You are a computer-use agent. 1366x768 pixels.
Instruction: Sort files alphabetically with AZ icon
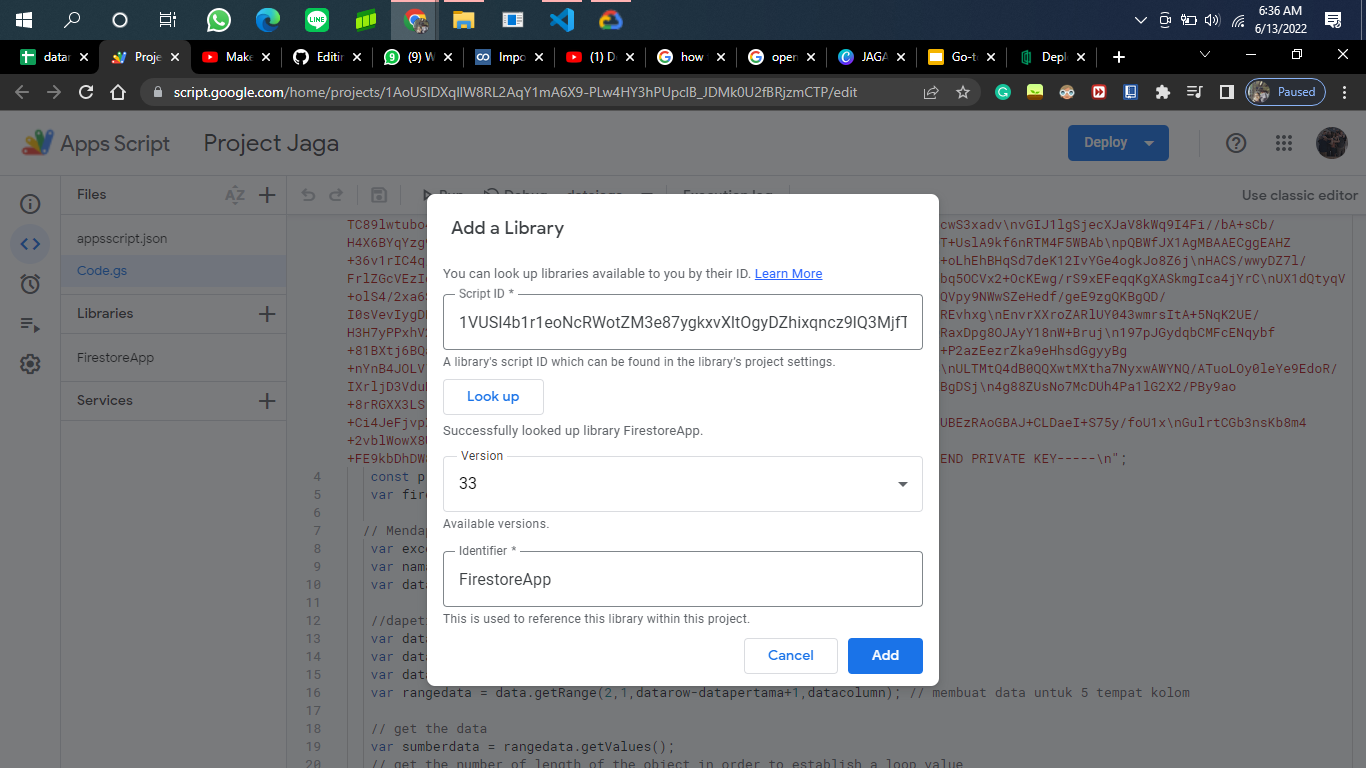click(x=235, y=195)
